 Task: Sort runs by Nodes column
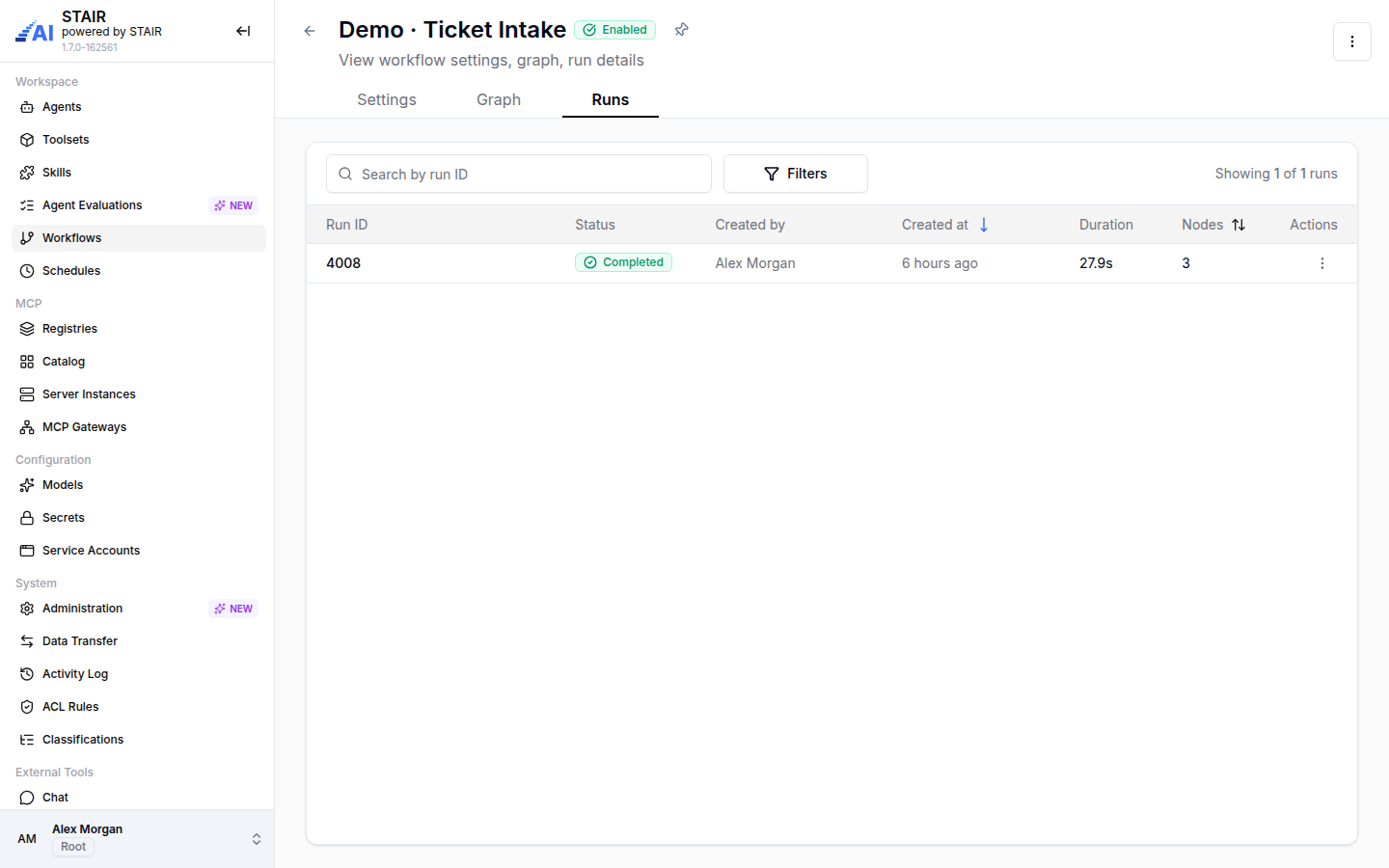(x=1239, y=225)
